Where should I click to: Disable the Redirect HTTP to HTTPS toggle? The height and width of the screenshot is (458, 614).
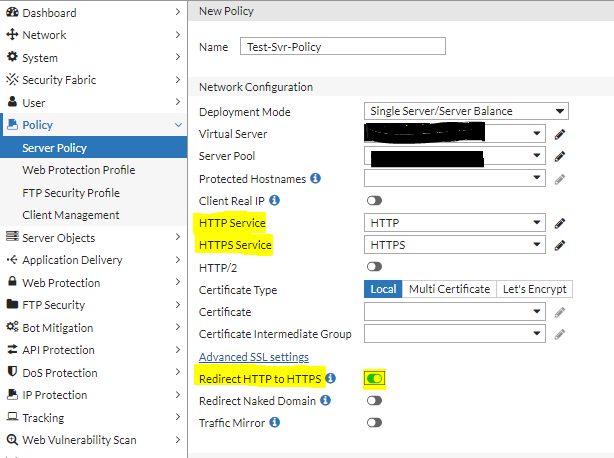(376, 378)
